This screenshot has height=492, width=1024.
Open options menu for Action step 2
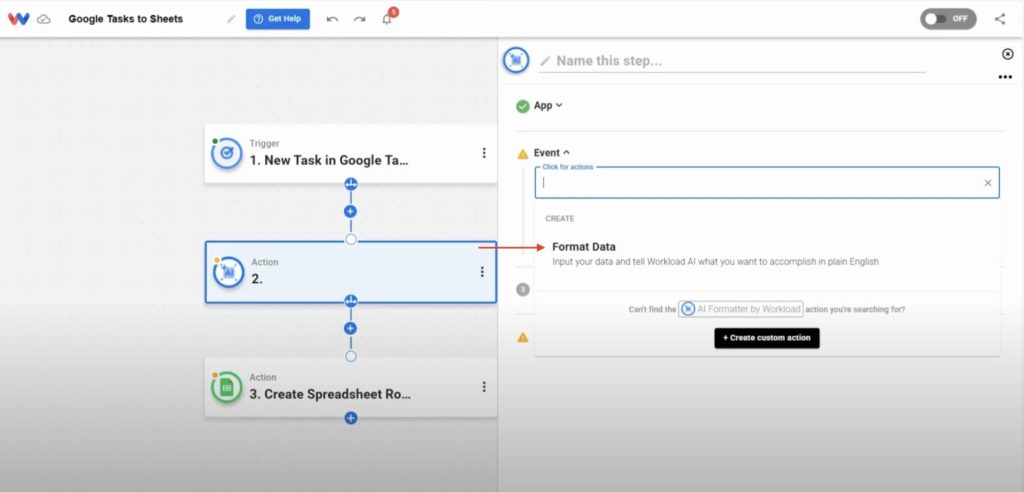482,272
